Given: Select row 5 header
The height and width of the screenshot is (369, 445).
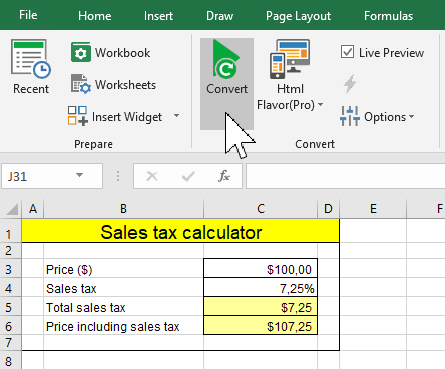Looking at the screenshot, I should point(10,306).
